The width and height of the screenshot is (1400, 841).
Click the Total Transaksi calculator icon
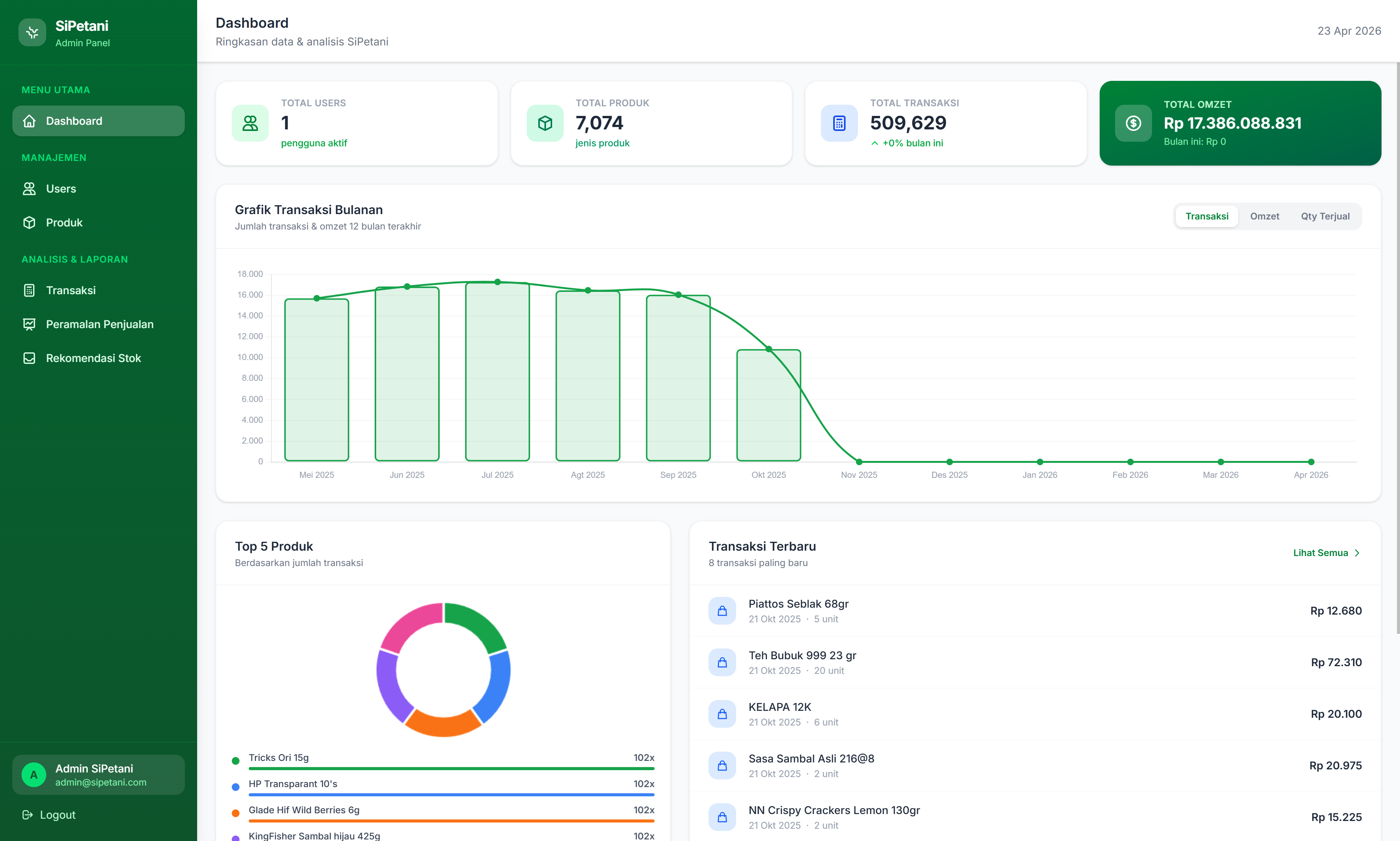click(839, 123)
